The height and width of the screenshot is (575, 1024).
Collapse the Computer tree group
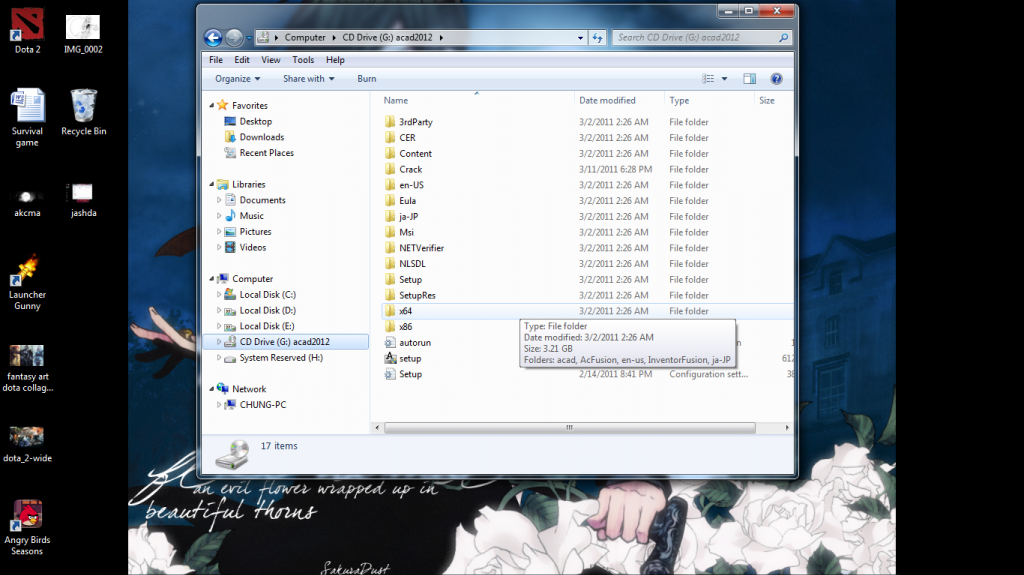(x=212, y=279)
